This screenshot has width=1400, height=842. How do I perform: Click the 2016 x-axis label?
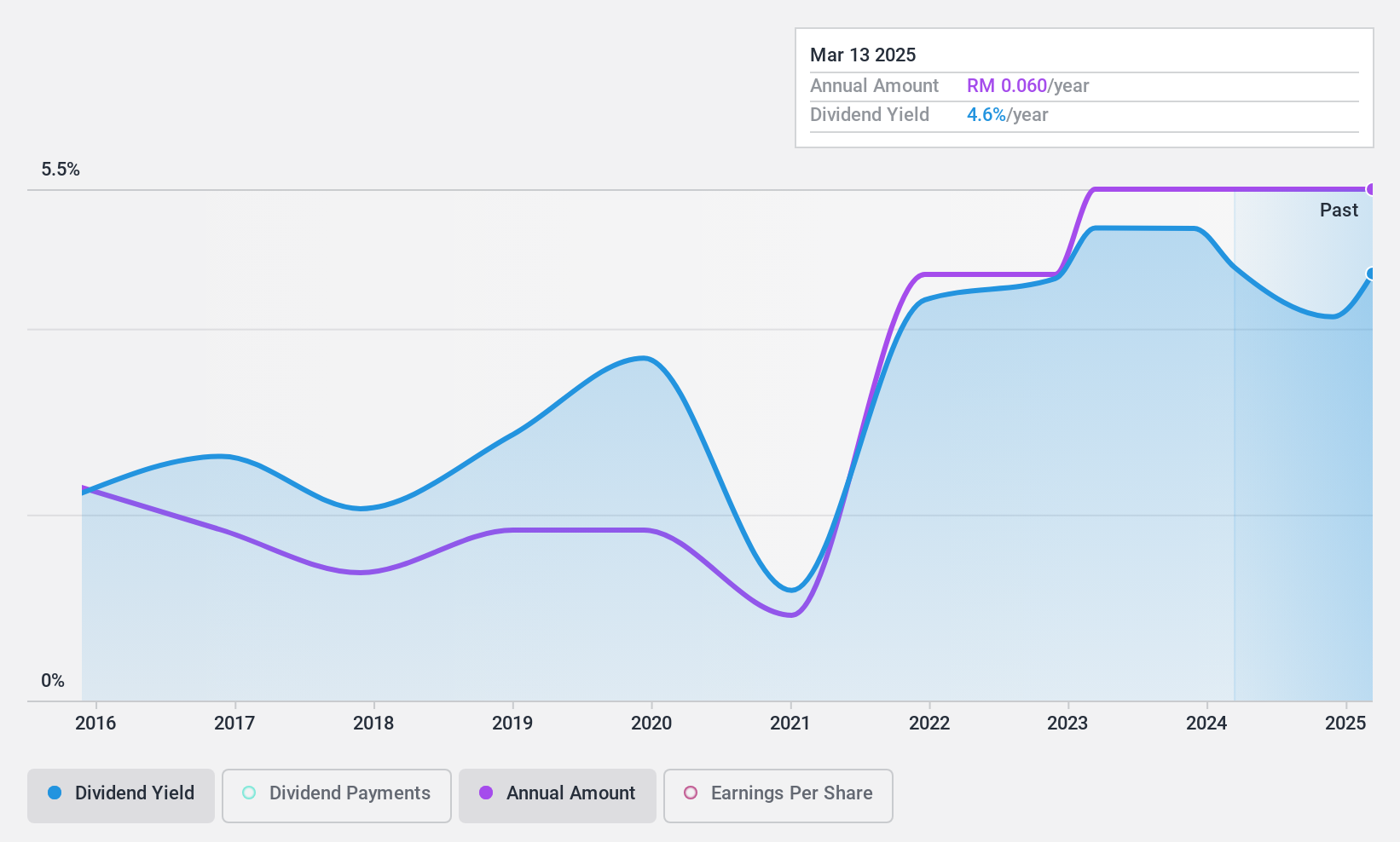tap(95, 723)
